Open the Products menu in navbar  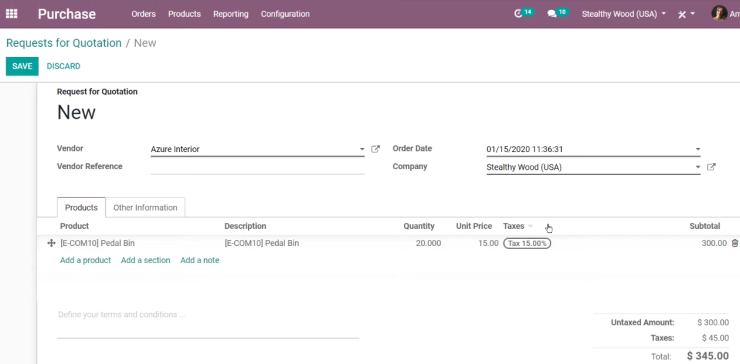point(185,14)
